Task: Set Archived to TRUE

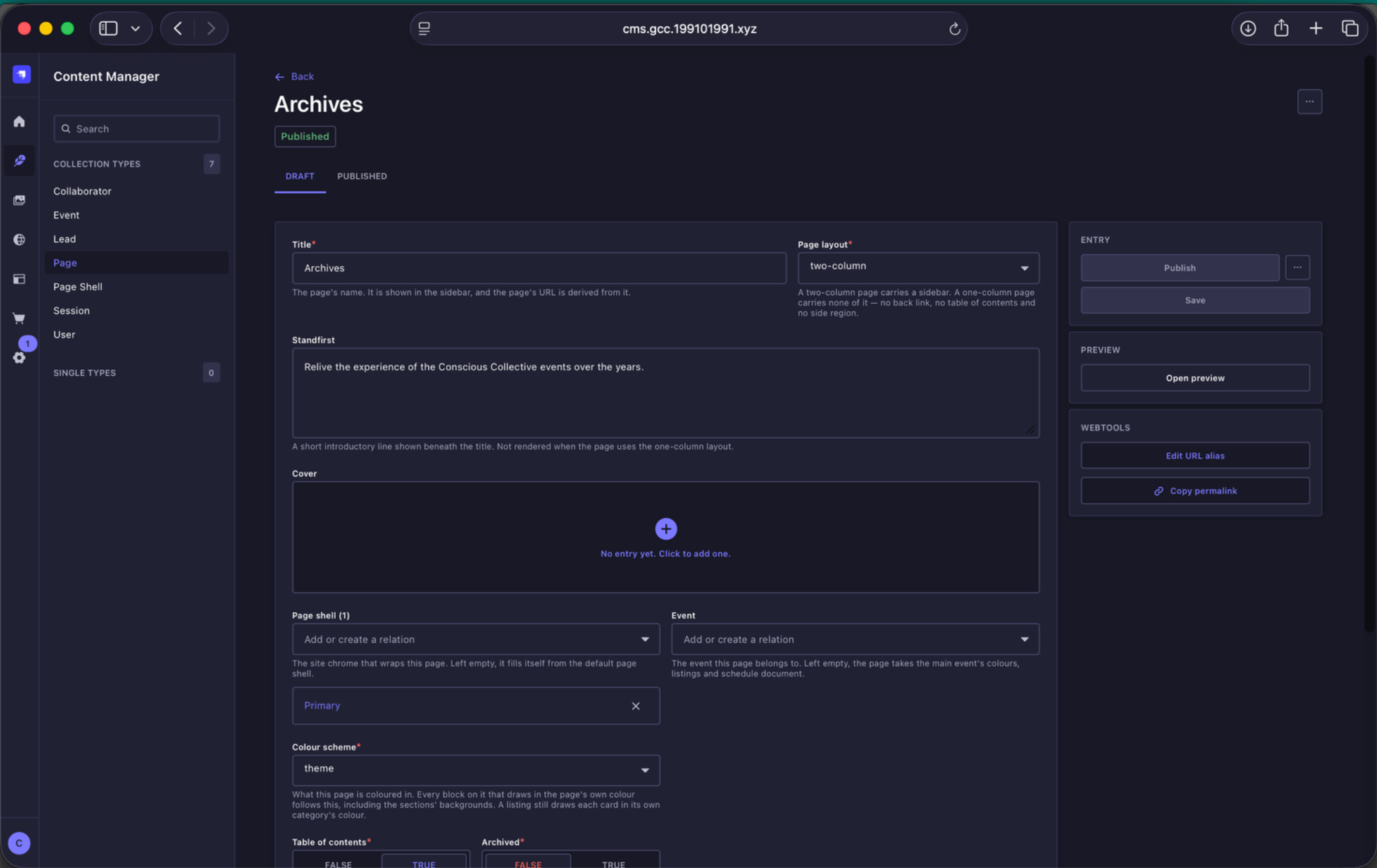Action: point(613,861)
